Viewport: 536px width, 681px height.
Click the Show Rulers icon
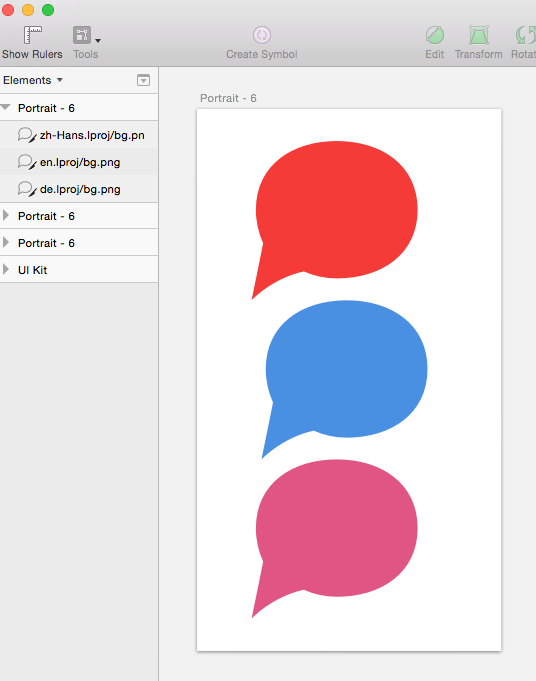coord(33,35)
